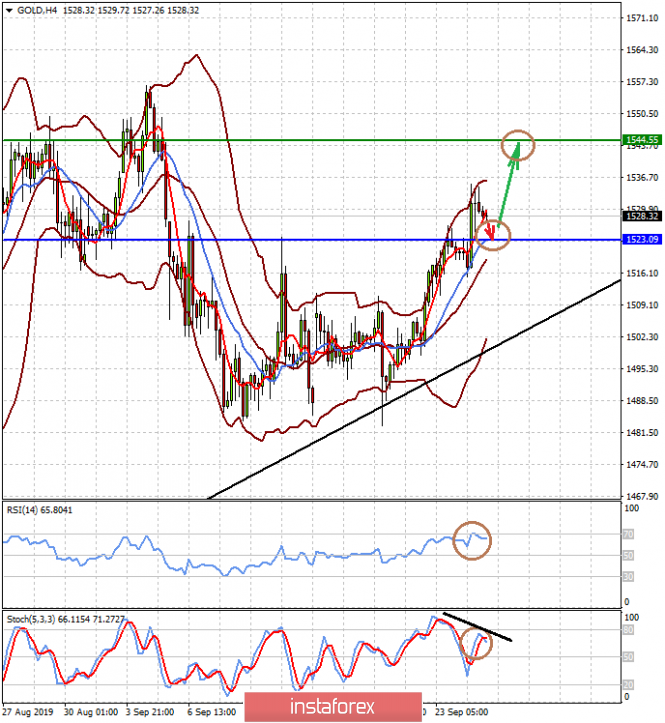Click the green upward arrow annotation
The image size is (665, 723).
point(509,184)
